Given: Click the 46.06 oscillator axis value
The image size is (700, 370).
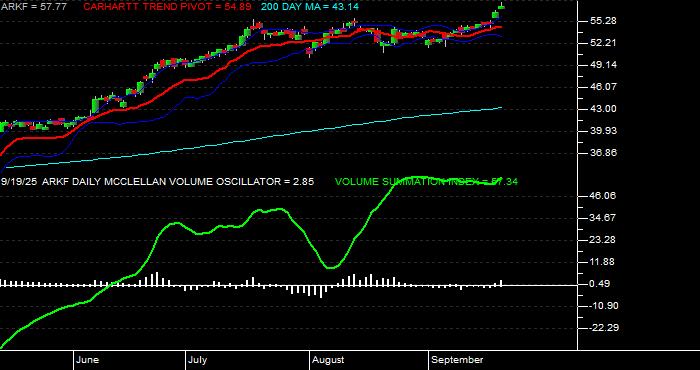Looking at the screenshot, I should tap(604, 195).
